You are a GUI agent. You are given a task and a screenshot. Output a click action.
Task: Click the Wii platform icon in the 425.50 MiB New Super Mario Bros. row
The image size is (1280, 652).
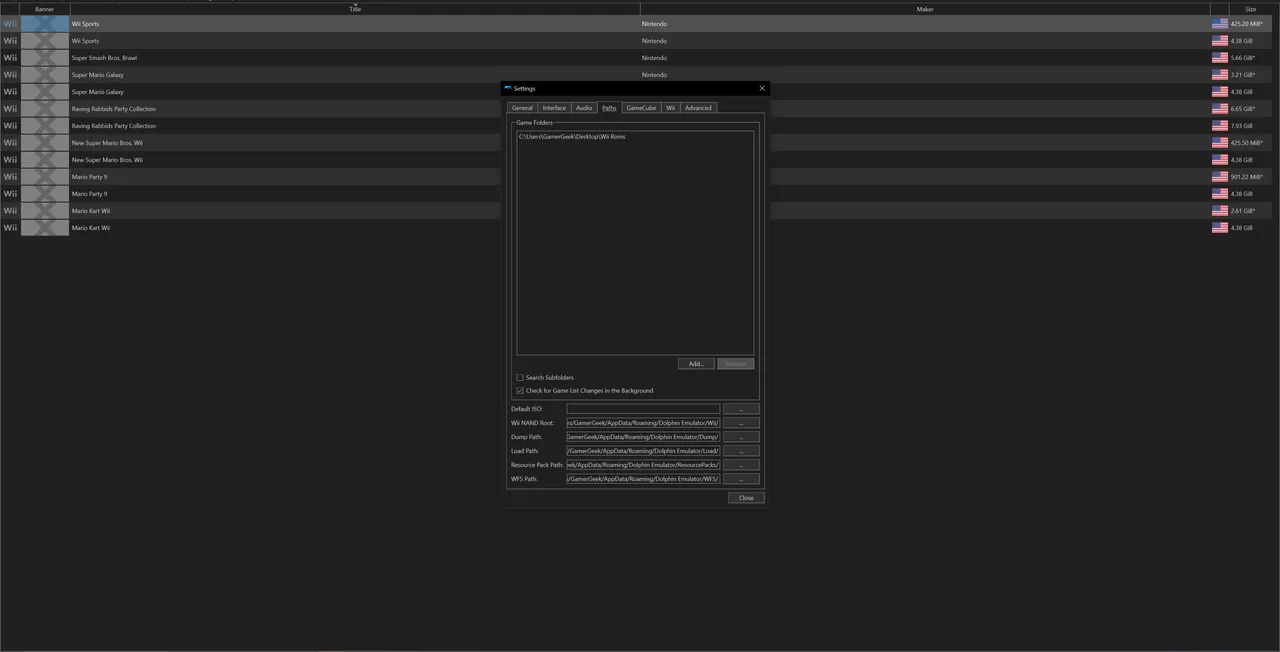click(10, 143)
